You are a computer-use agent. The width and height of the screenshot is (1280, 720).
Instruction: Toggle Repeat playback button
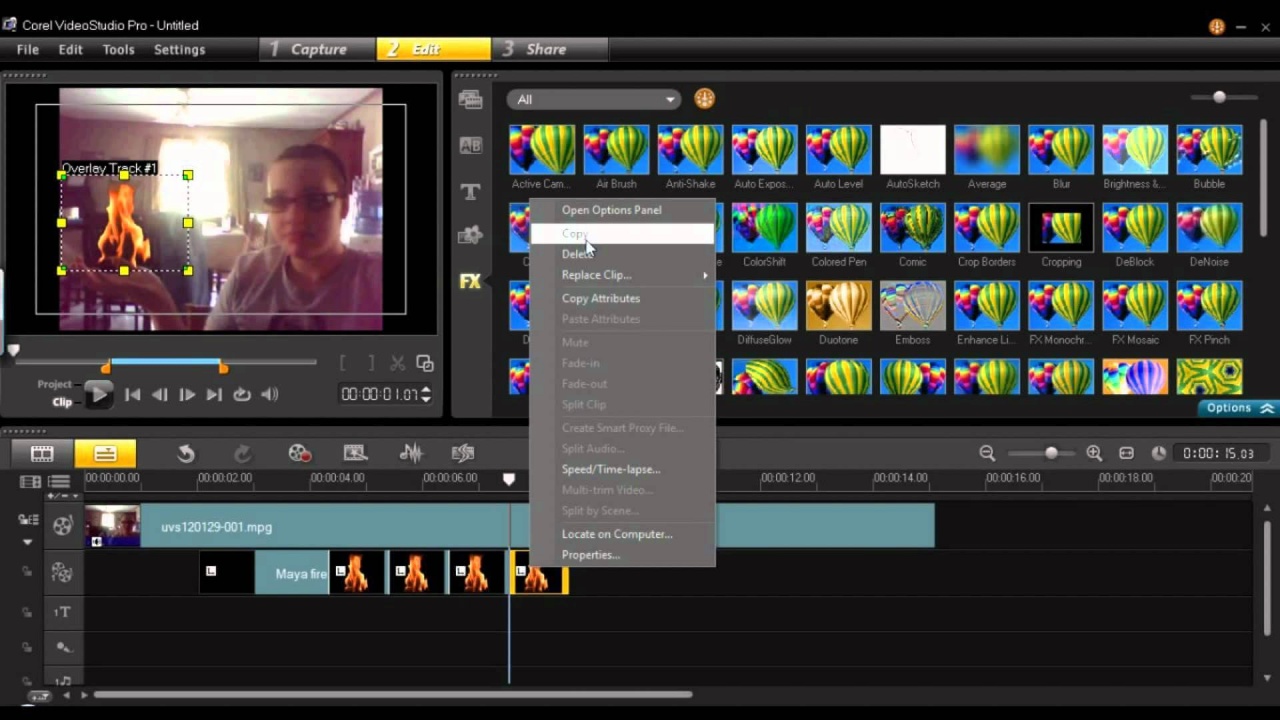click(x=242, y=395)
